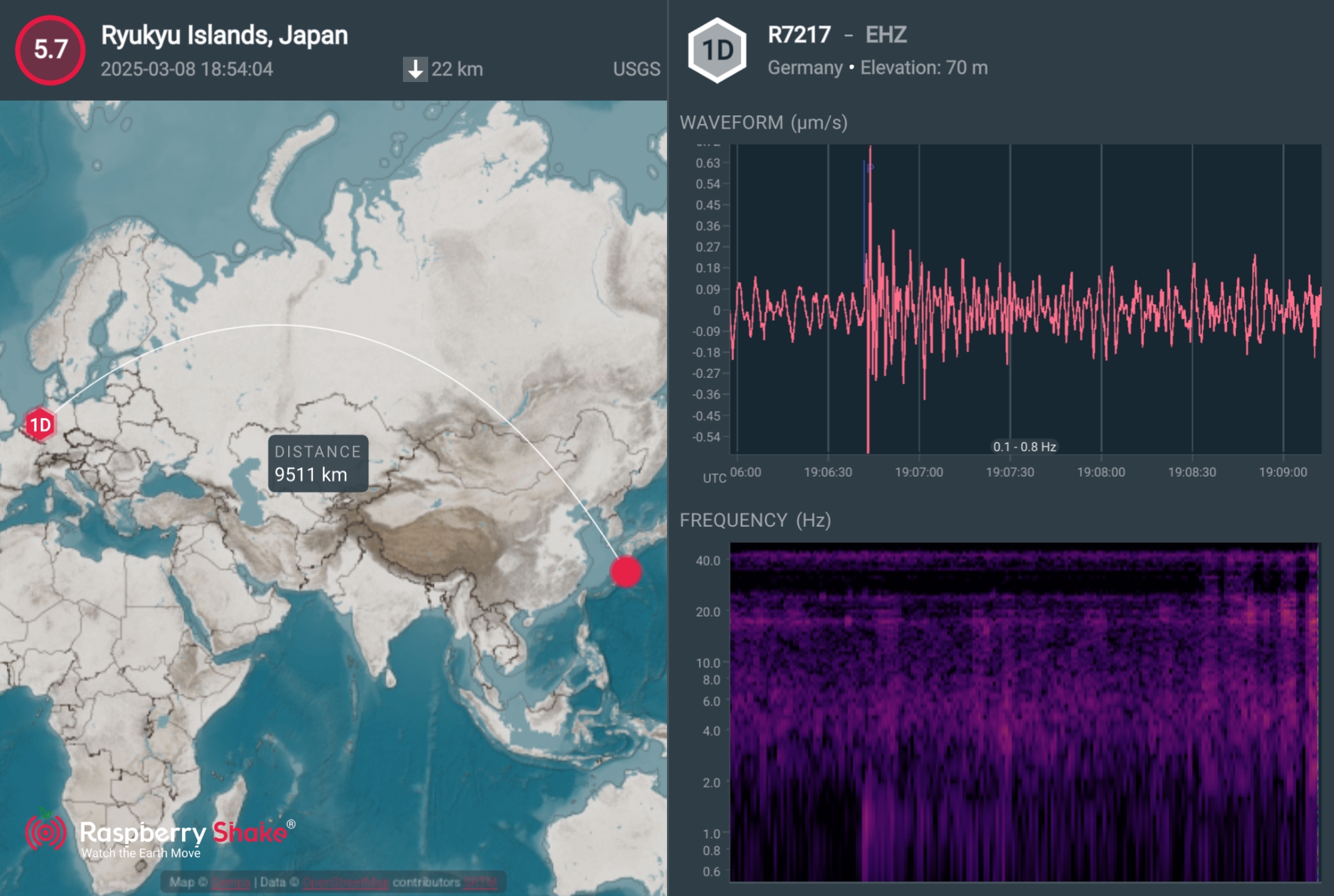Screen dimensions: 1334x896
Task: Click Germany • Elevation: 70 m text
Action: click(x=878, y=67)
